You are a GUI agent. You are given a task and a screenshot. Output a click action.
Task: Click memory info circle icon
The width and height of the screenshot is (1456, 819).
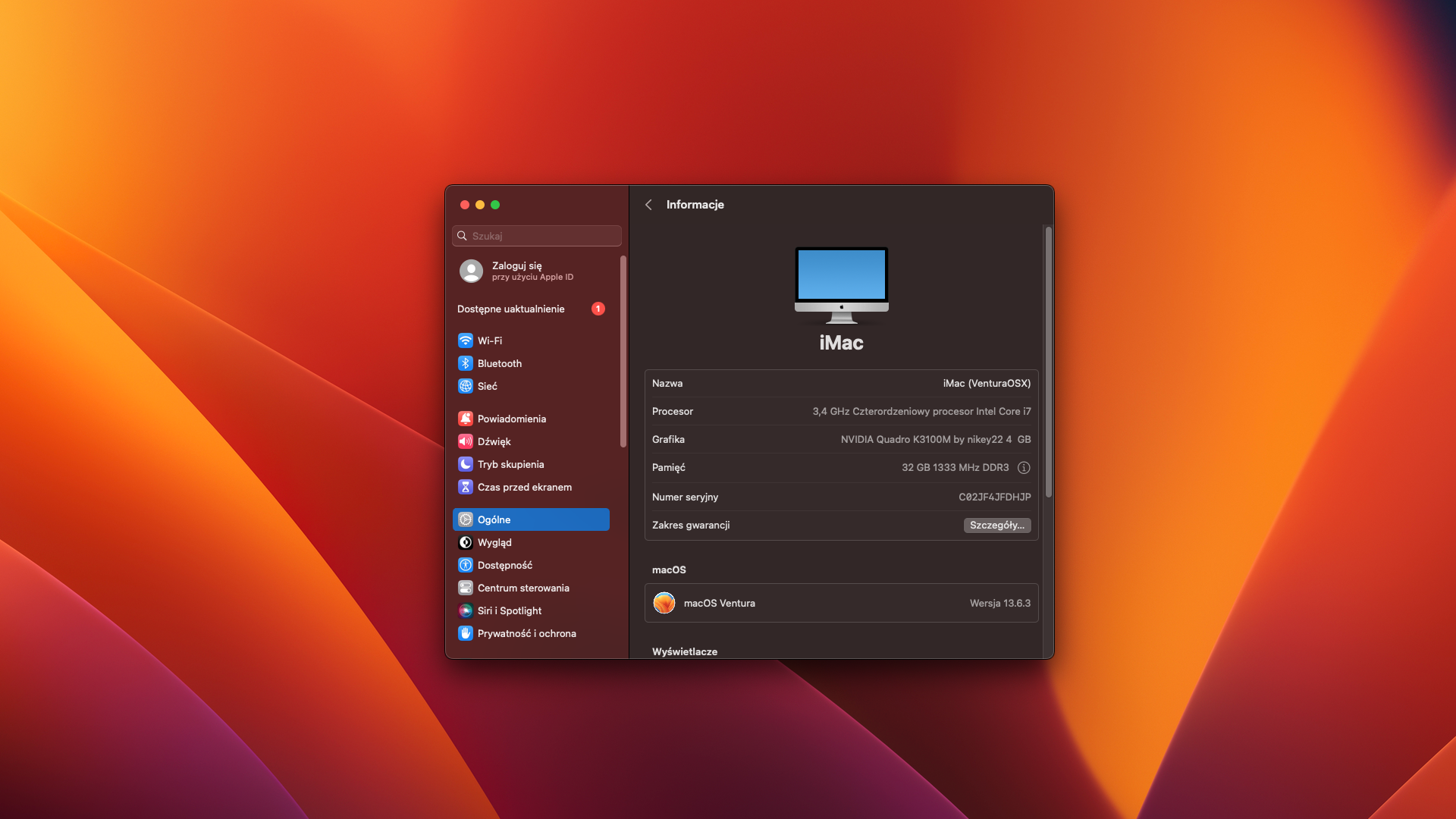point(1024,468)
